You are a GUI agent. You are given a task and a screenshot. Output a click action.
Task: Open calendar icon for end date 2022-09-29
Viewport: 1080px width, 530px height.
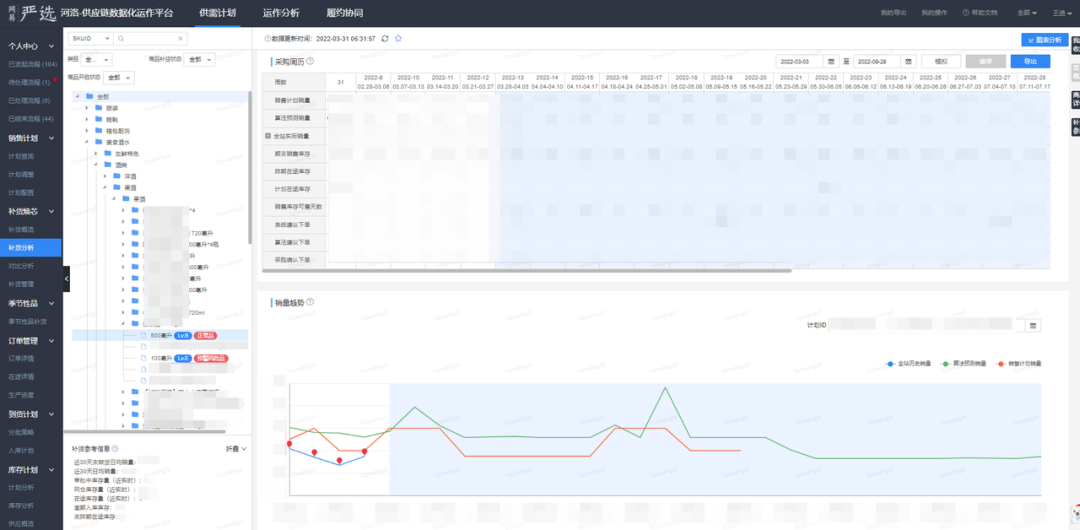coord(908,61)
